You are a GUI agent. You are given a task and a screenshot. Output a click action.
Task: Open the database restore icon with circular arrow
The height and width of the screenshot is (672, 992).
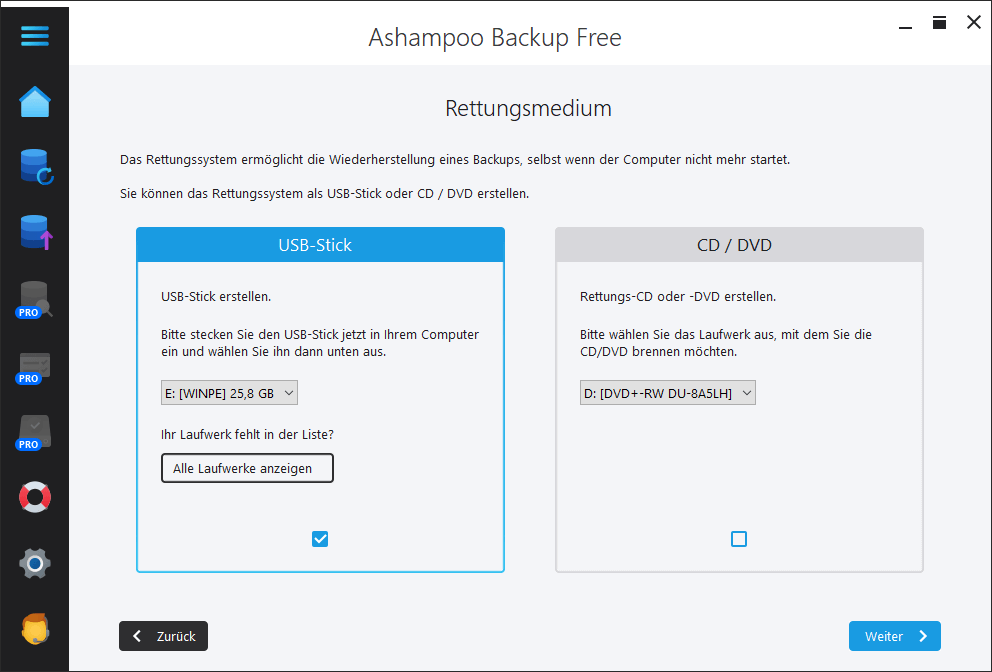point(35,166)
